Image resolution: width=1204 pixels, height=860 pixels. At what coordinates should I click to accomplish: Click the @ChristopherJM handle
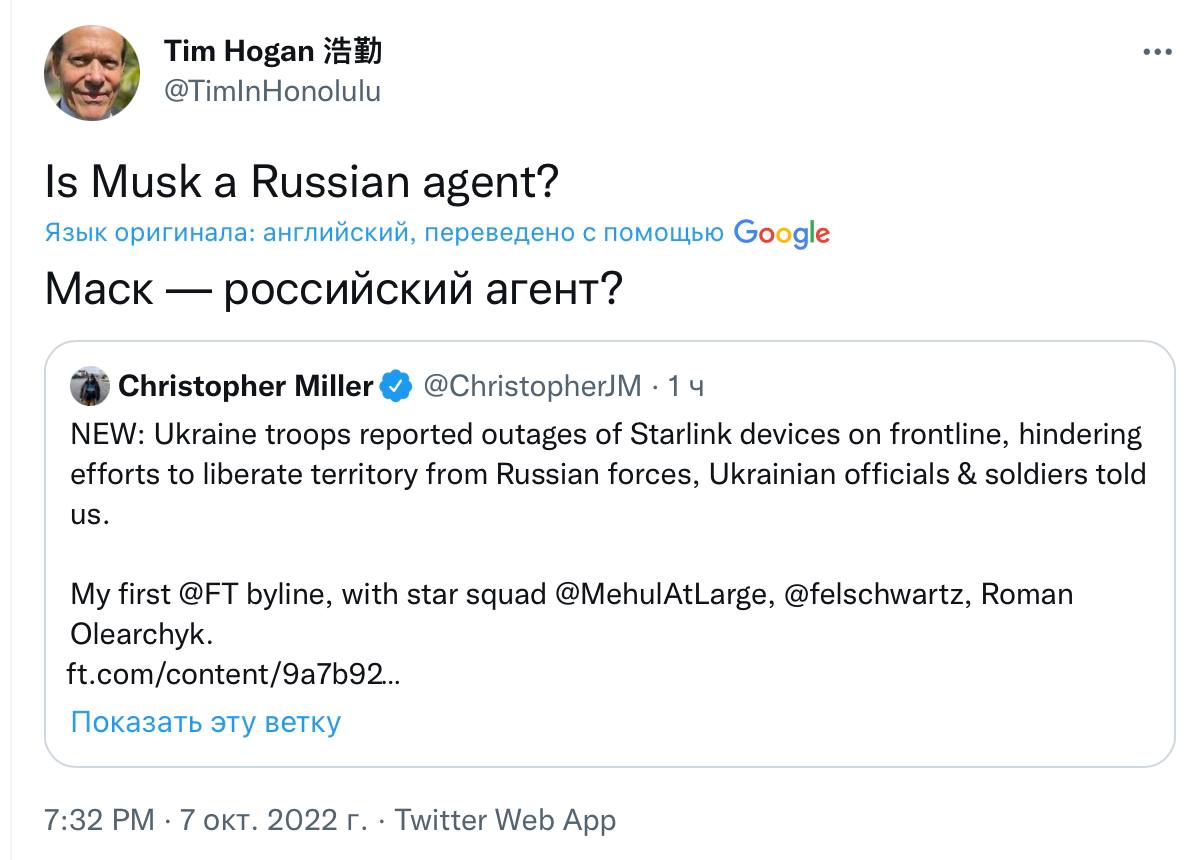[x=532, y=386]
